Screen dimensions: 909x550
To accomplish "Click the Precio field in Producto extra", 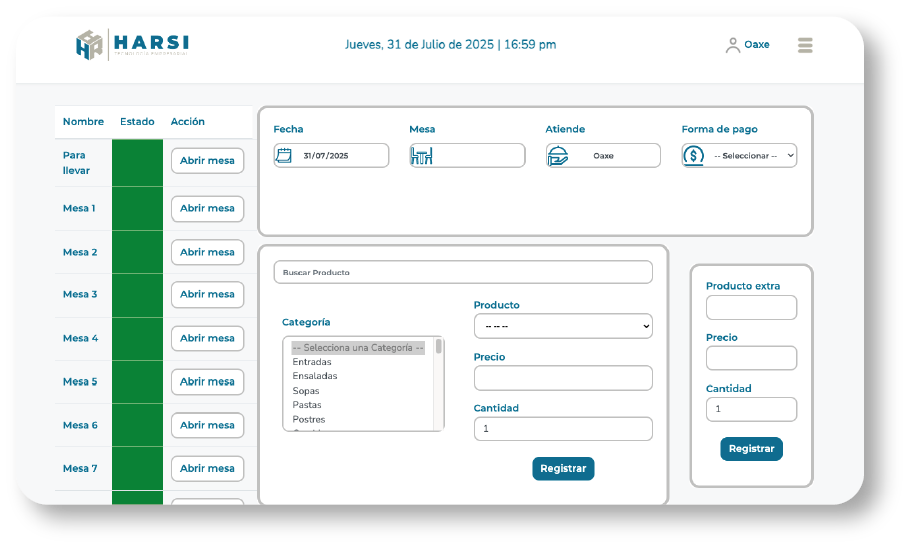I will pos(751,358).
